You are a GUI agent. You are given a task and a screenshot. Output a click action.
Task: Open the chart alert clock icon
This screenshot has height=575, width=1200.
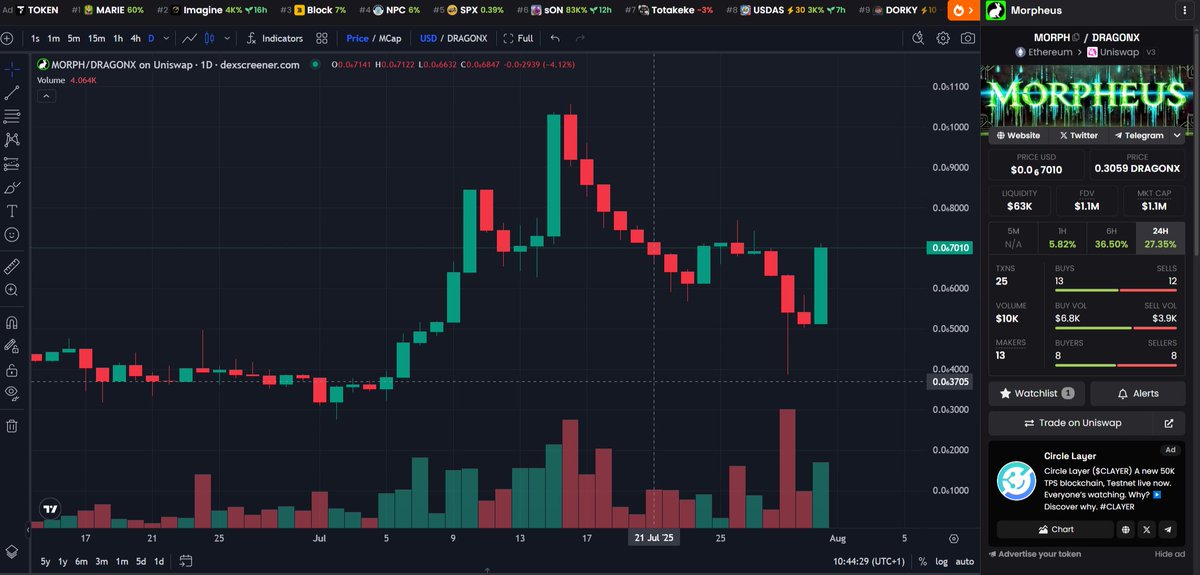[x=919, y=38]
